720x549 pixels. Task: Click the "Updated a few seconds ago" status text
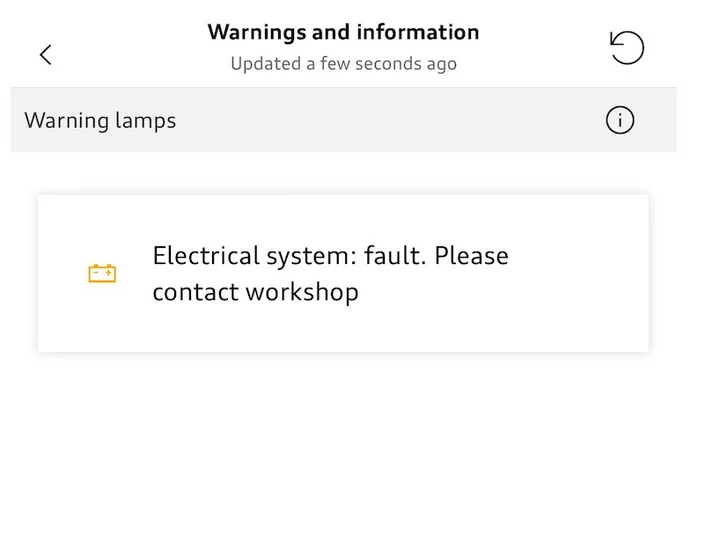[343, 64]
